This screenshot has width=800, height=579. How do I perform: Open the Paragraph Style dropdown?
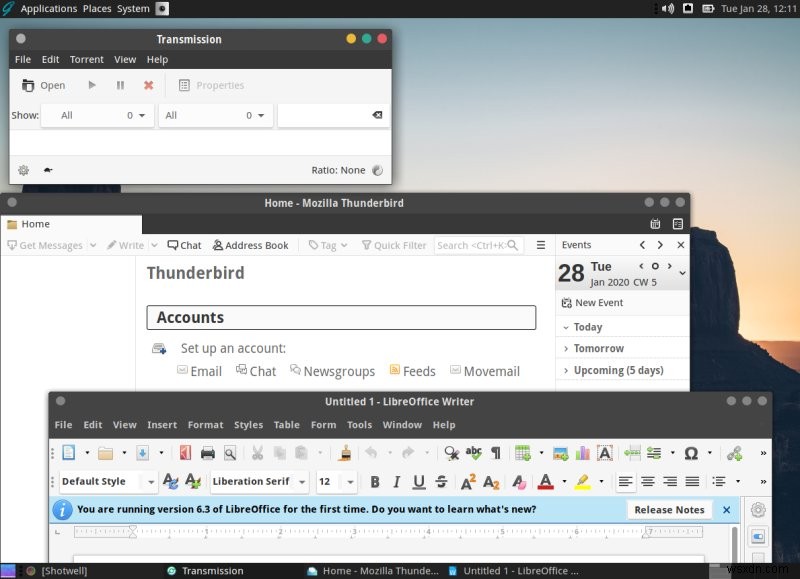105,481
